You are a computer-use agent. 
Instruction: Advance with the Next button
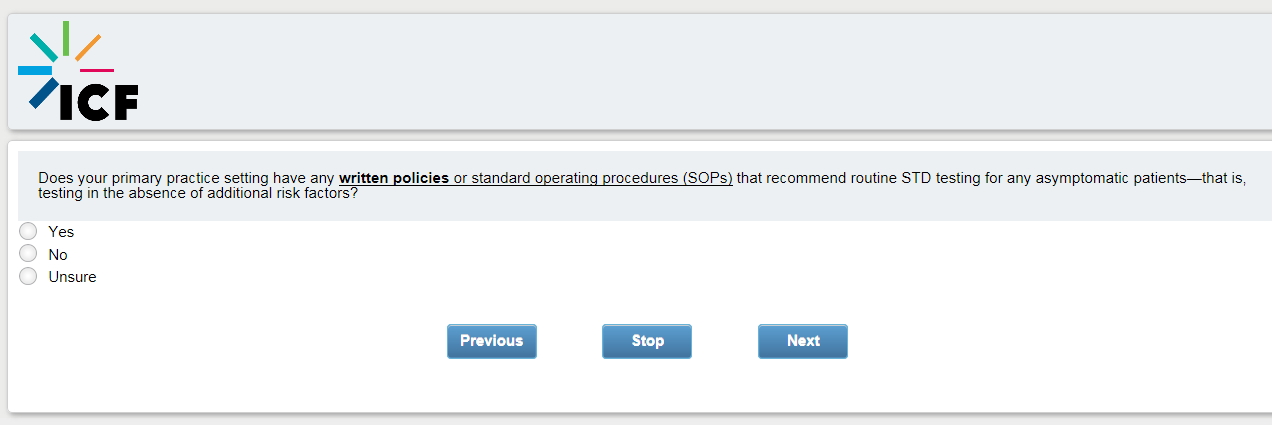click(x=802, y=341)
